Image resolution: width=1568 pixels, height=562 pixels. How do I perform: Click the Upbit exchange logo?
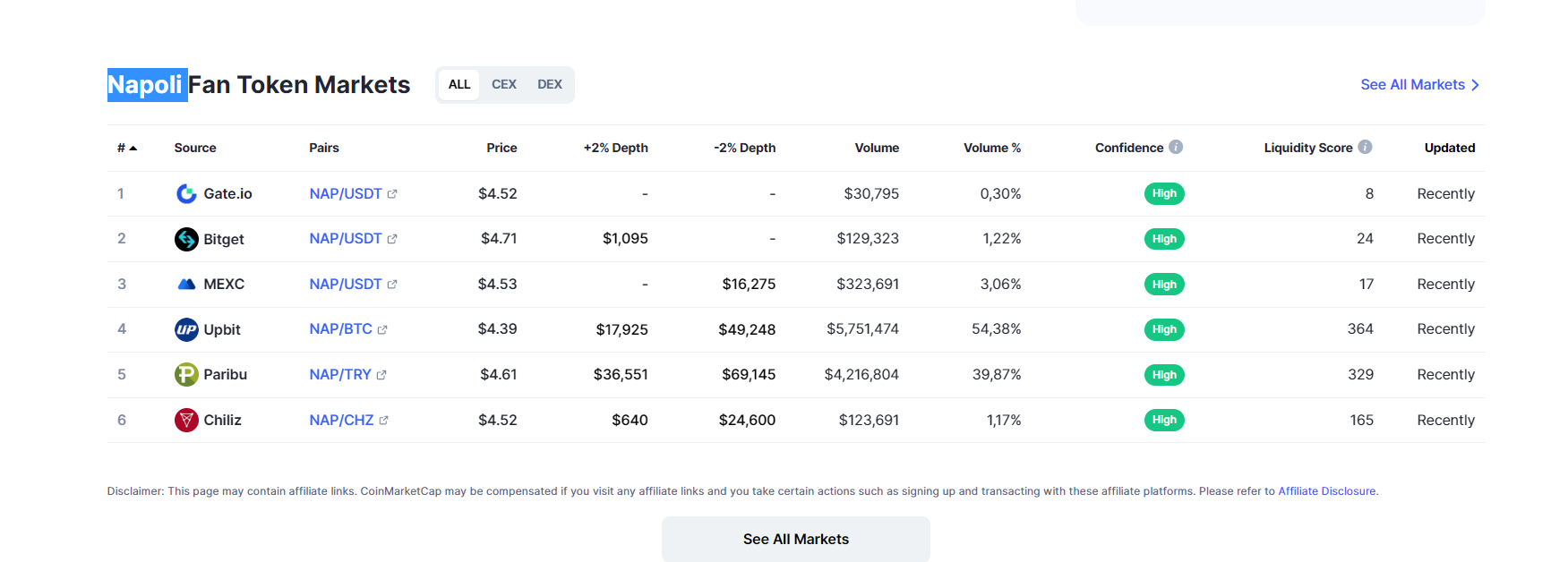pyautogui.click(x=186, y=329)
